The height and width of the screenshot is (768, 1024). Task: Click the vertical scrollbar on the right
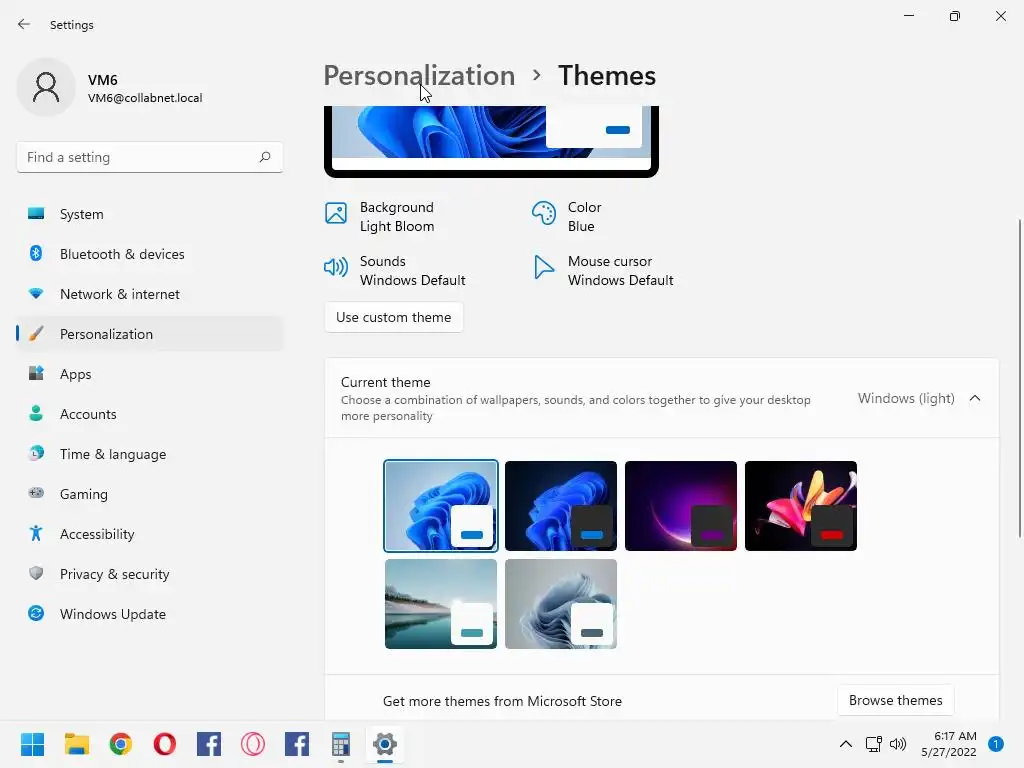[x=1019, y=379]
